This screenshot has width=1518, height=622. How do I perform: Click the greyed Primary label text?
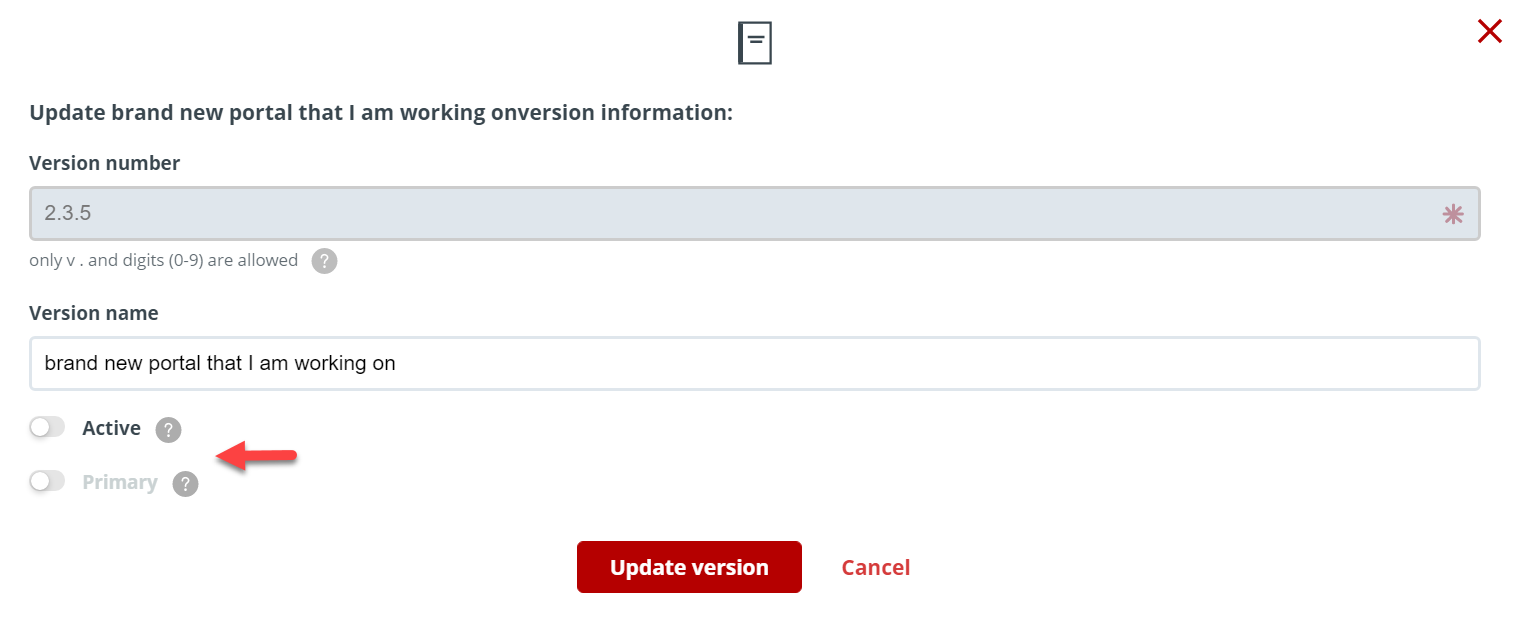120,482
